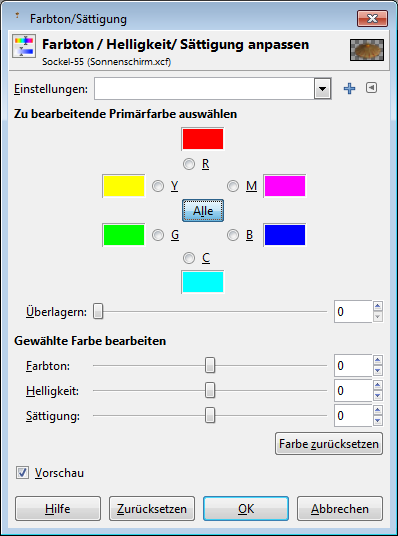Decrease the Sättigung value with down arrow
398x536 pixels.
pos(377,421)
